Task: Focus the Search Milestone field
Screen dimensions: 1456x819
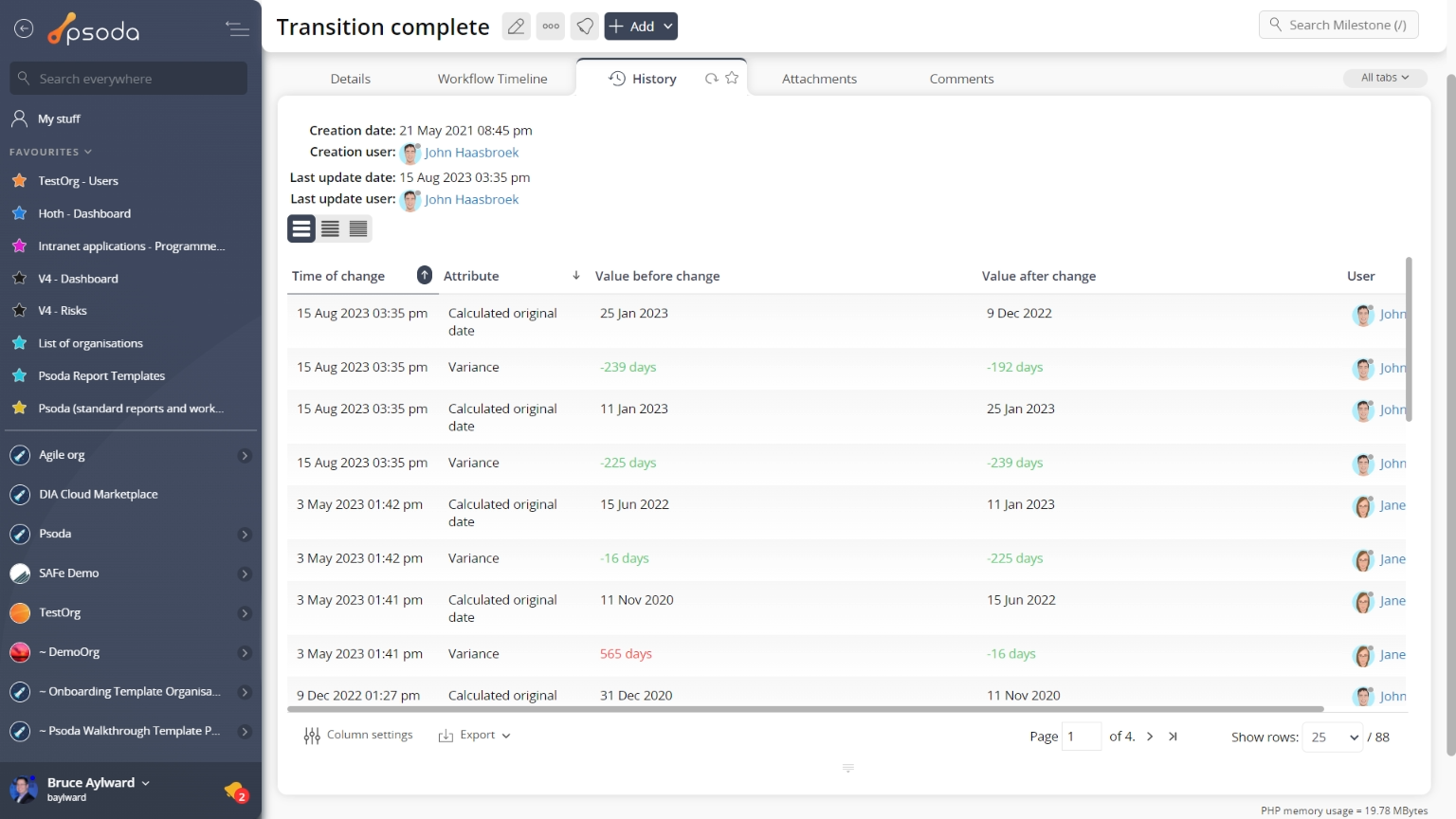Action: coord(1338,25)
